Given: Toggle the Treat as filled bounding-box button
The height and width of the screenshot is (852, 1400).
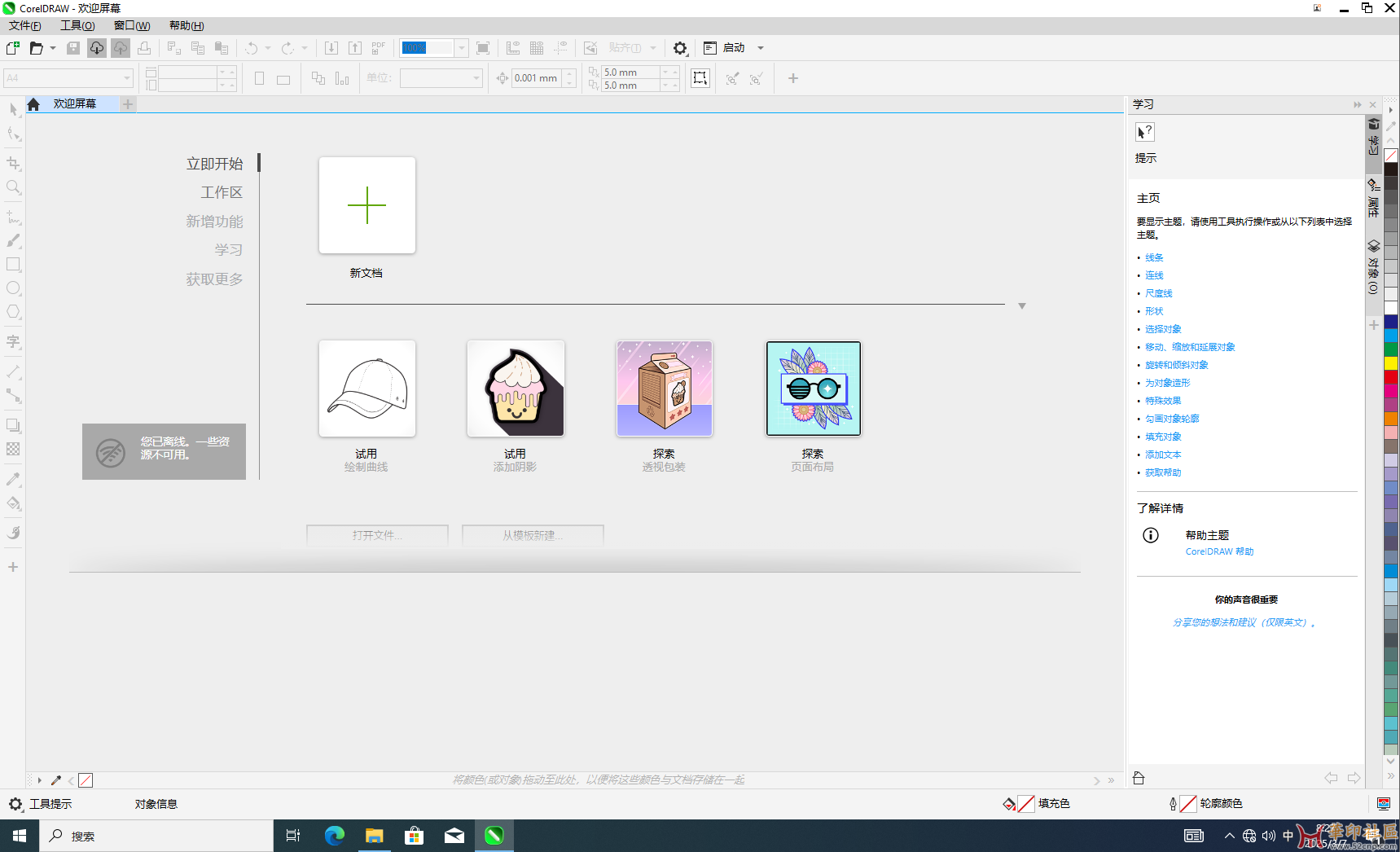Looking at the screenshot, I should 700,78.
